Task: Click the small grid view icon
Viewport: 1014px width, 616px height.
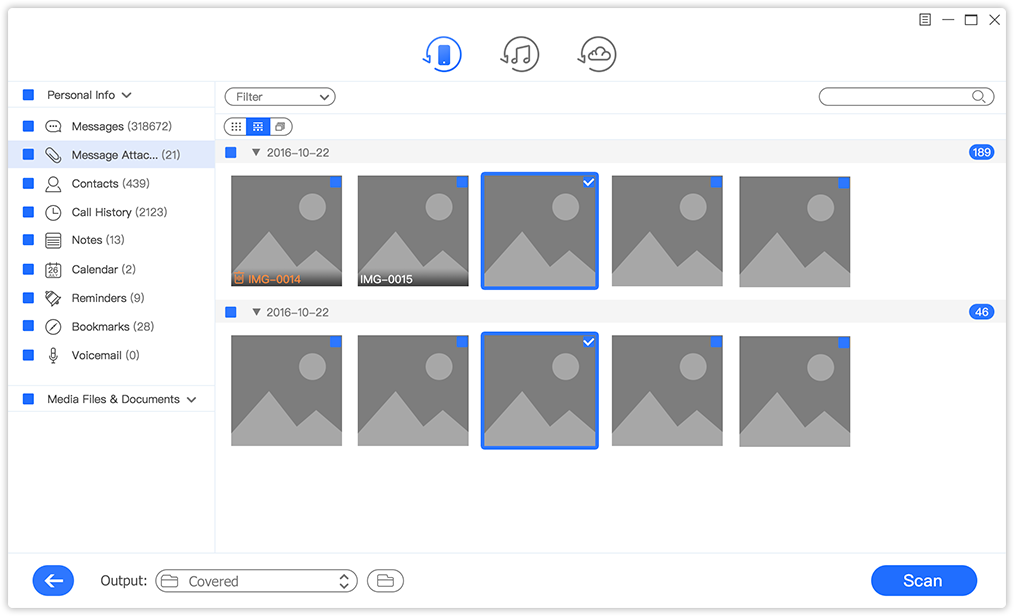Action: point(235,127)
